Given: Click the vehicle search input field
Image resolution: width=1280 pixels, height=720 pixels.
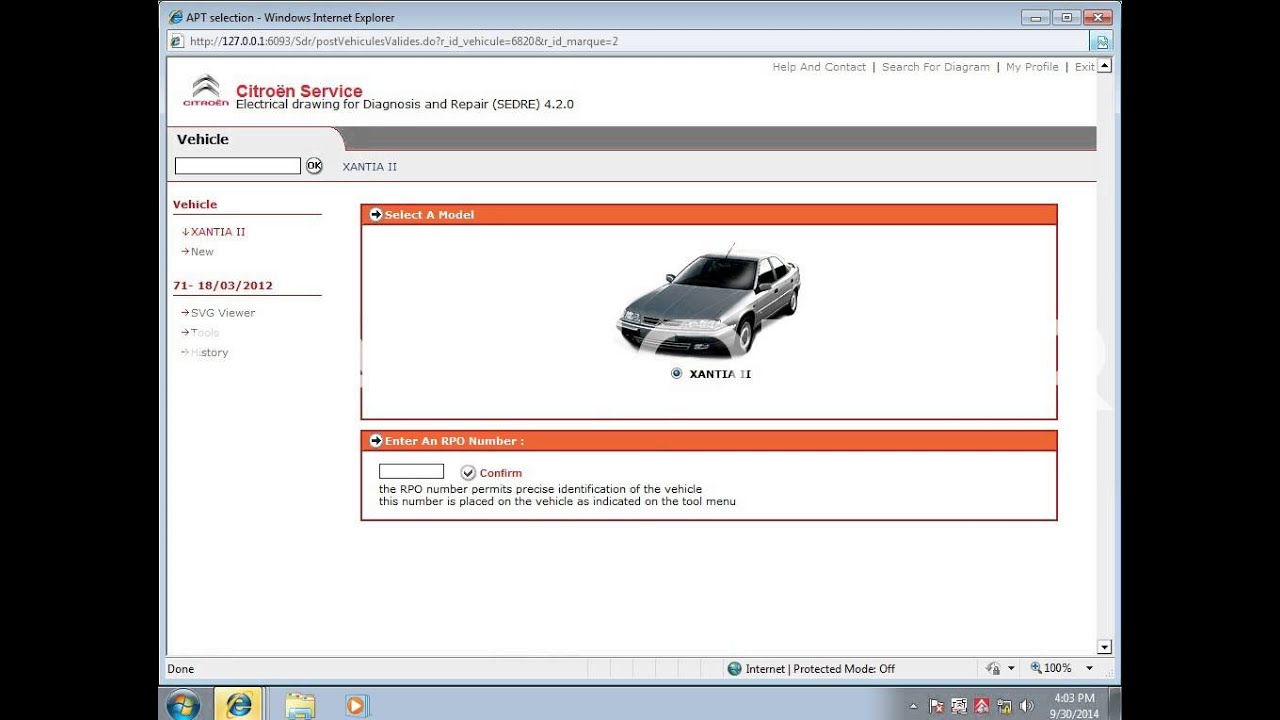Looking at the screenshot, I should (x=238, y=166).
